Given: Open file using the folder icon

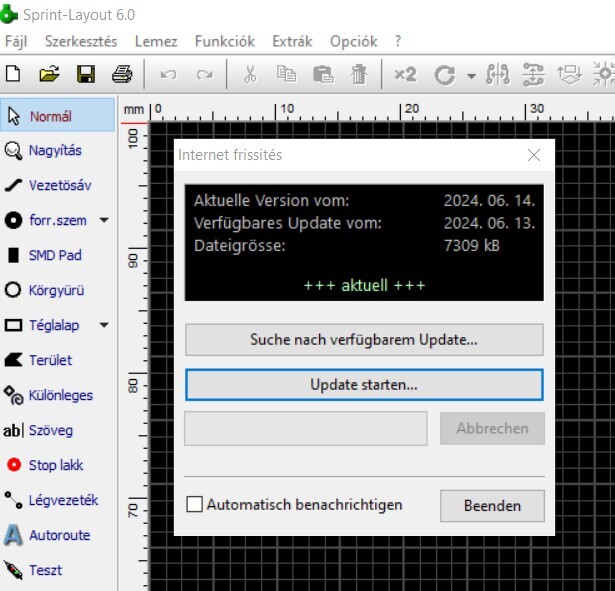Looking at the screenshot, I should pos(49,74).
